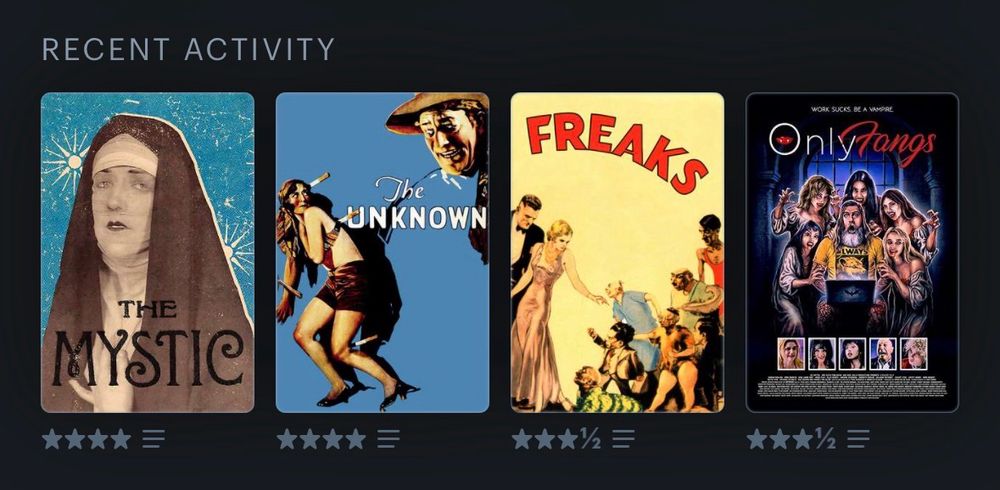Click the Recent Activity heading
Screen dimensions: 1000x490
click(188, 49)
